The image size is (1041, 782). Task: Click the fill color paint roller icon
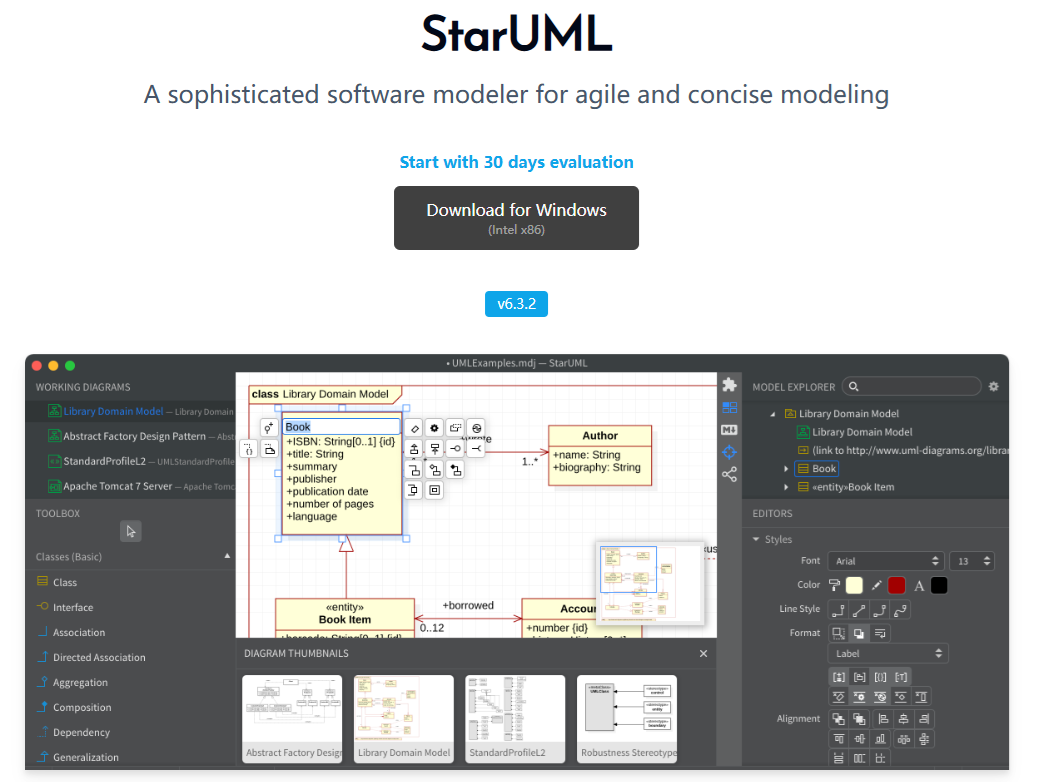coord(835,586)
